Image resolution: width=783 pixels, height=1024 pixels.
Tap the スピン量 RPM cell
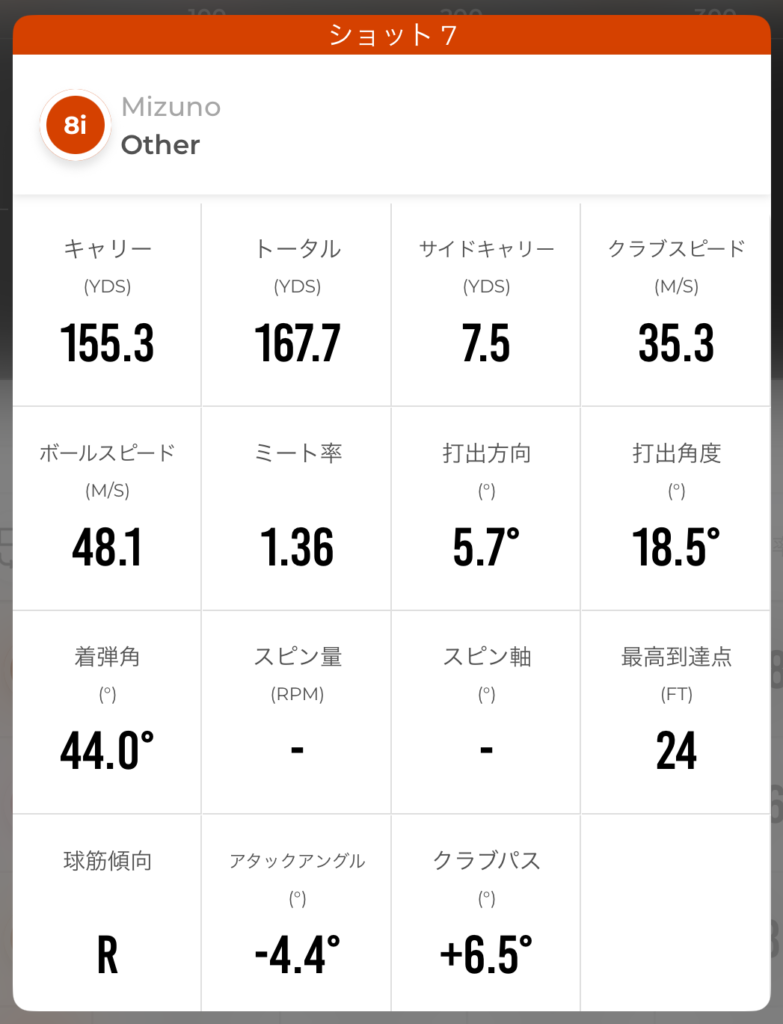[x=297, y=712]
